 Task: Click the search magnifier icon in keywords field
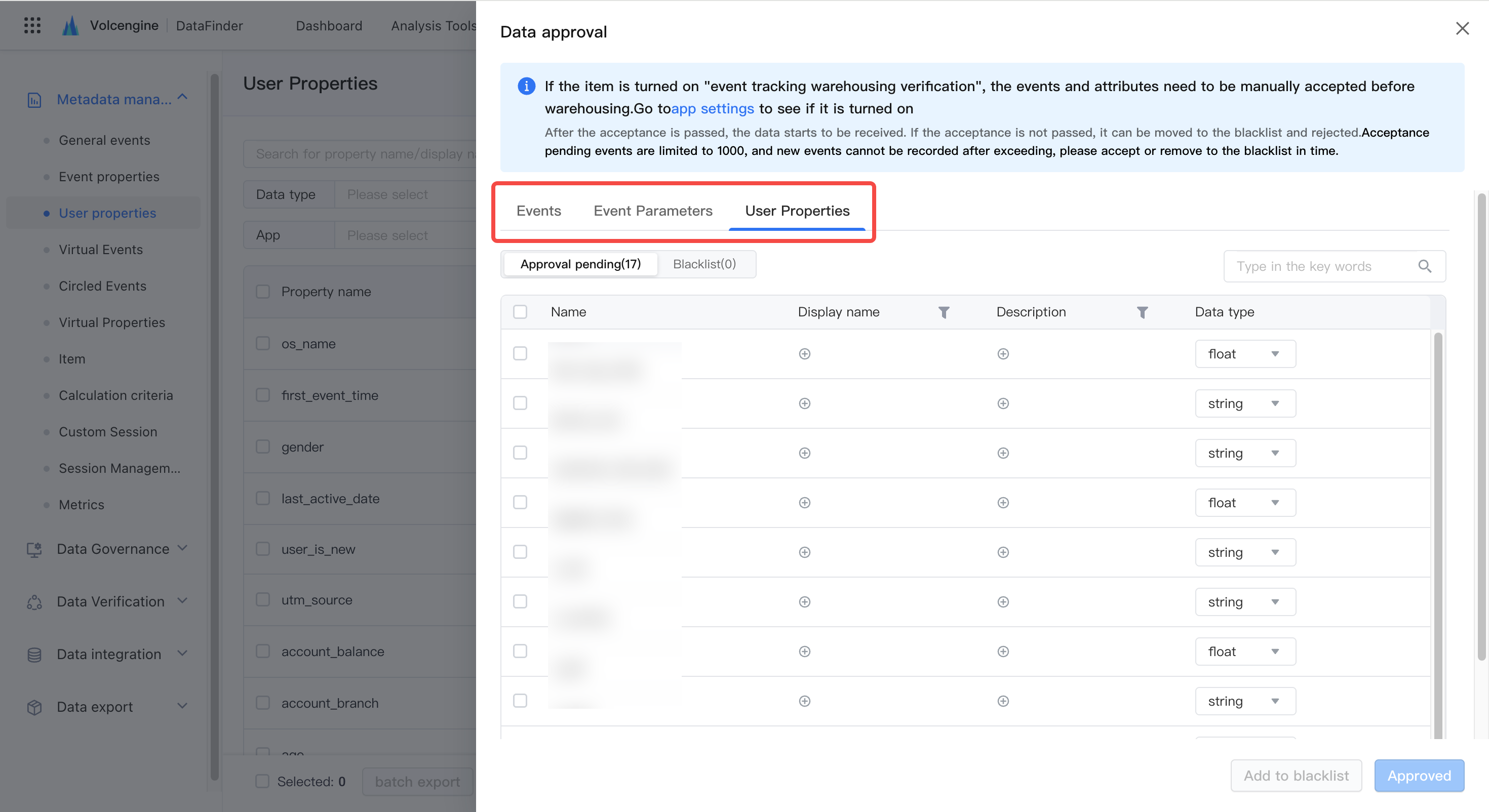(x=1425, y=266)
